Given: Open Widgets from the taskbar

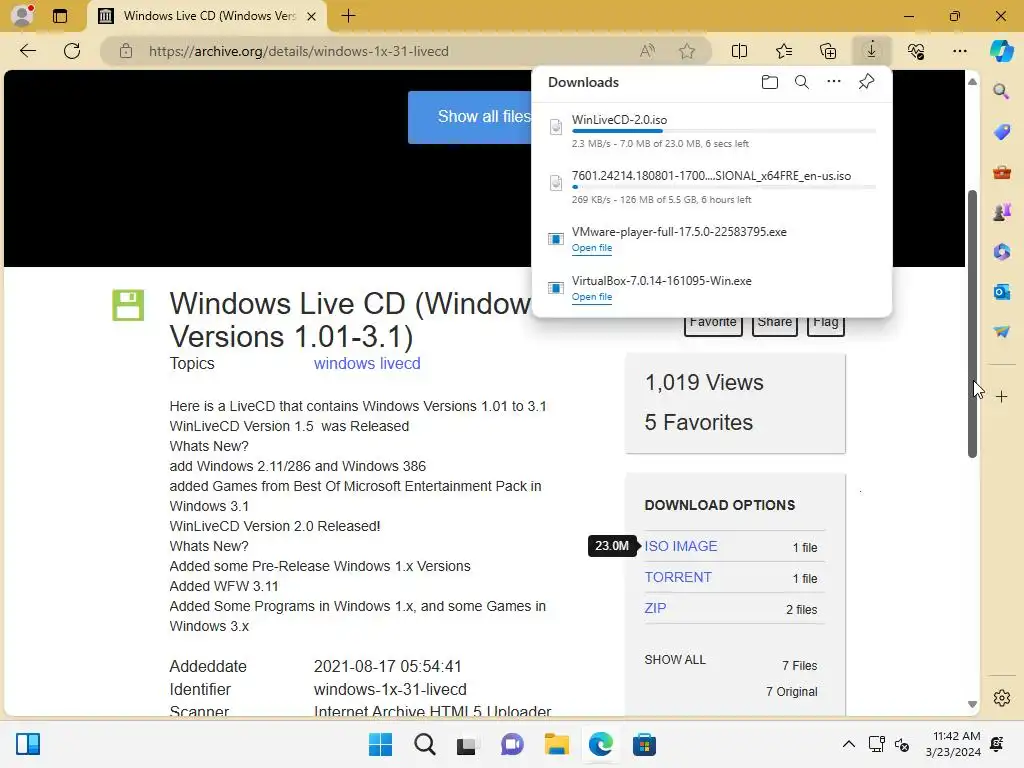Looking at the screenshot, I should 28,744.
